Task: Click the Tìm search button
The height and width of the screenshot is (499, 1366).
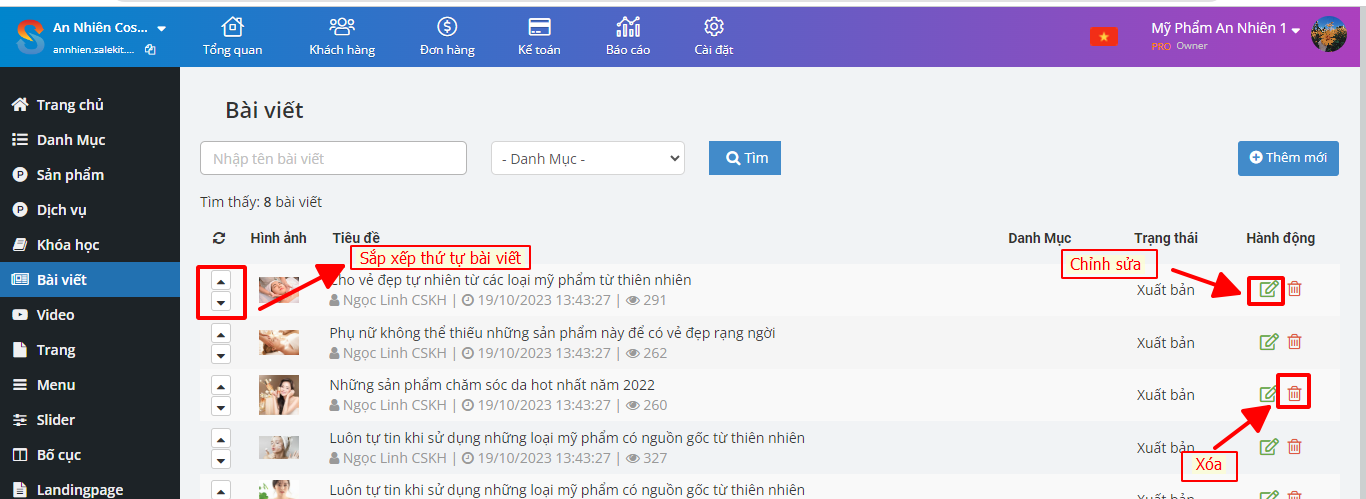Action: coord(745,158)
